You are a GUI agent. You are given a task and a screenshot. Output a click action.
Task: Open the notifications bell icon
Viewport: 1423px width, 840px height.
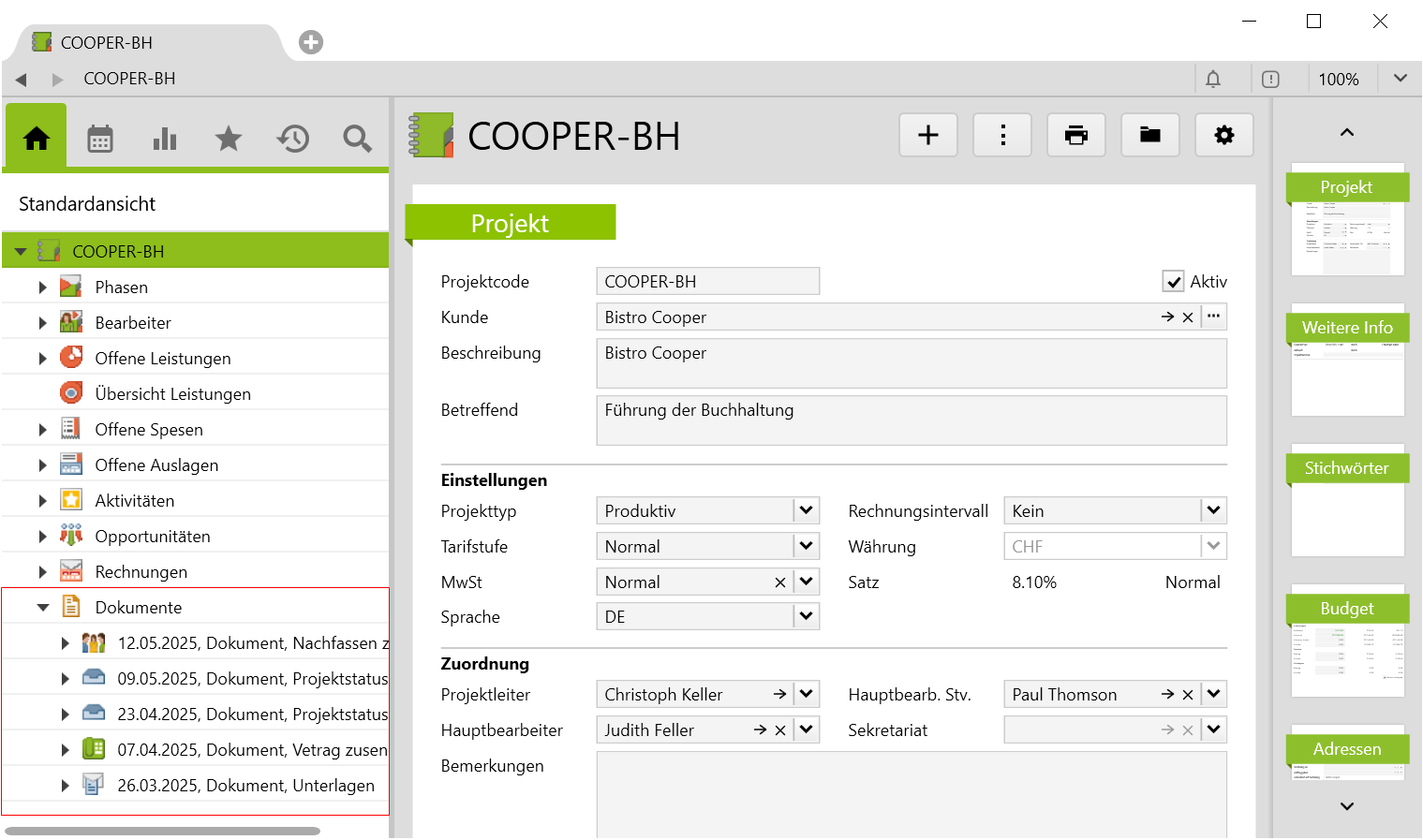click(x=1213, y=80)
